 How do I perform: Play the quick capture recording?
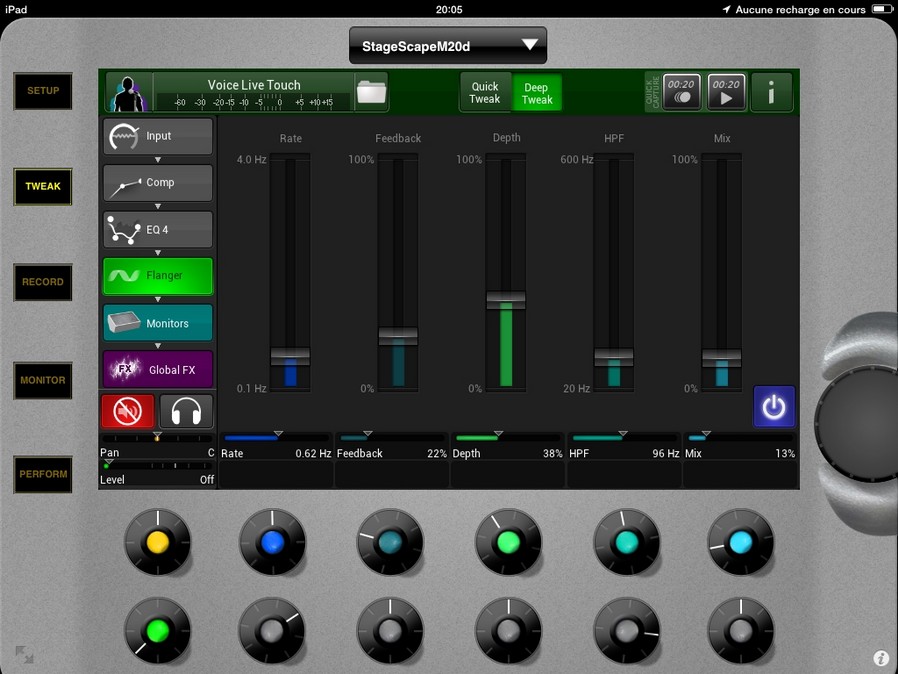[x=726, y=92]
